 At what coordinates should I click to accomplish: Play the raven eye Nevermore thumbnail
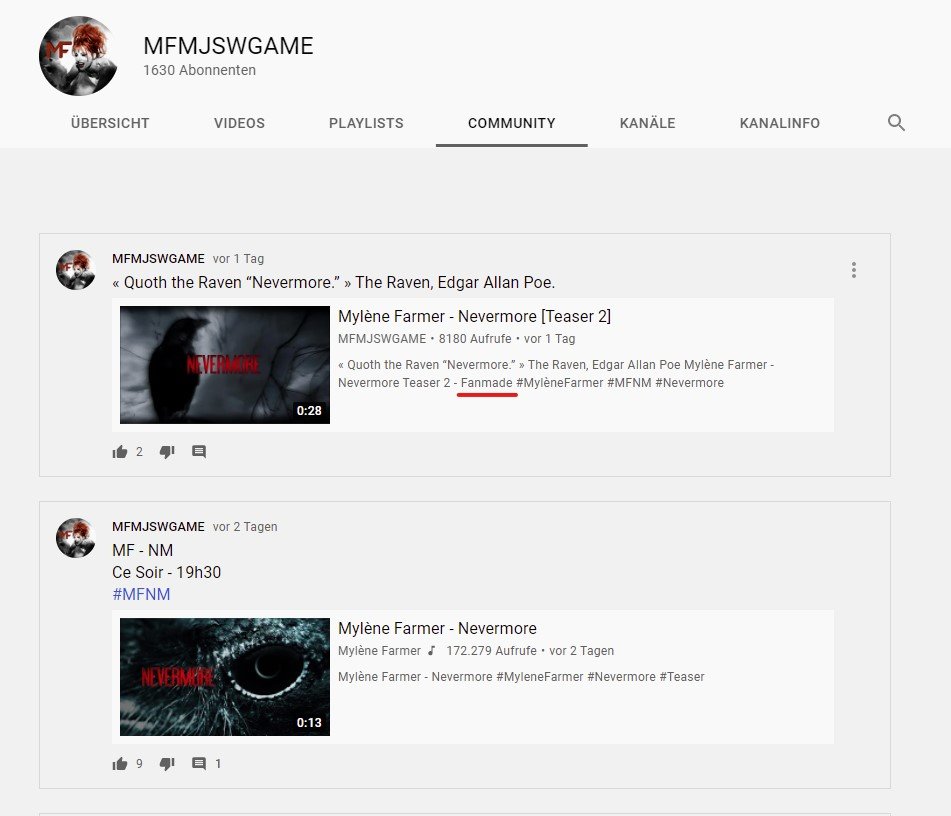click(x=224, y=677)
